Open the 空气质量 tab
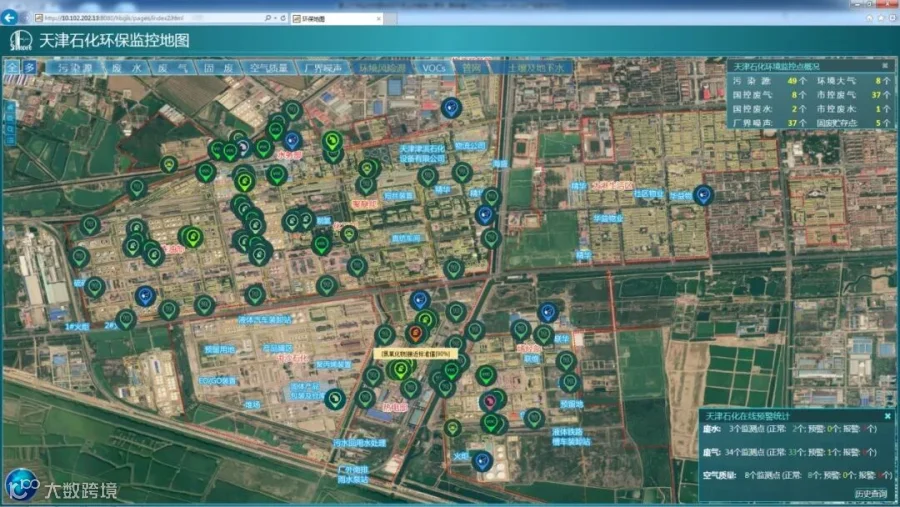The width and height of the screenshot is (900, 507). [x=268, y=68]
